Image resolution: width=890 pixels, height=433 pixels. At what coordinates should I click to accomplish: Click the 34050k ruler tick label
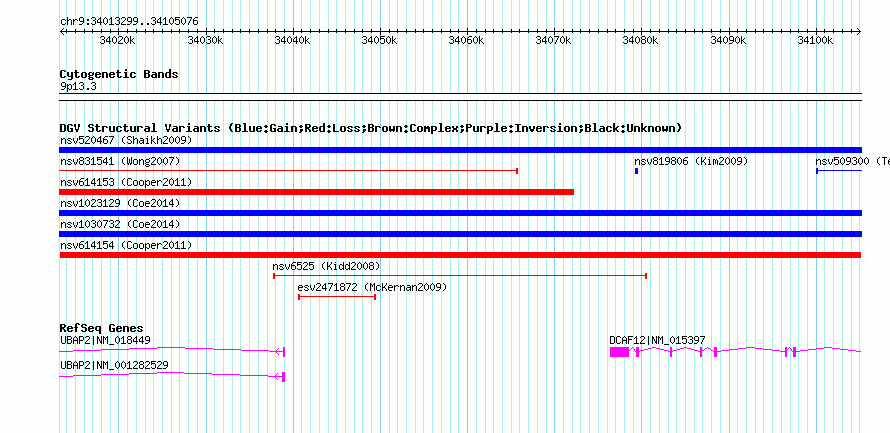pos(379,40)
